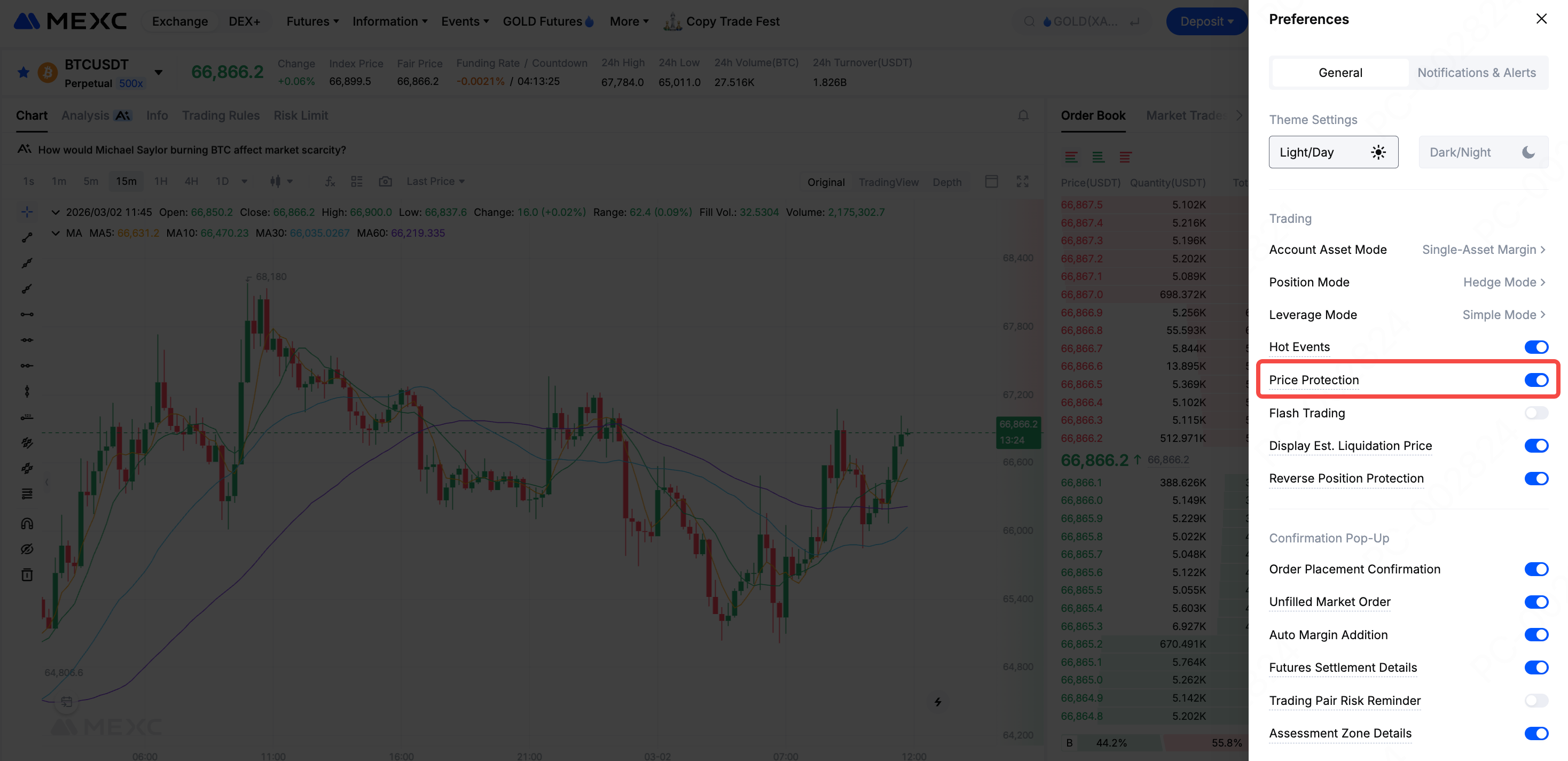The image size is (1568, 761).
Task: Open Account Asset Mode options
Action: pos(1483,249)
